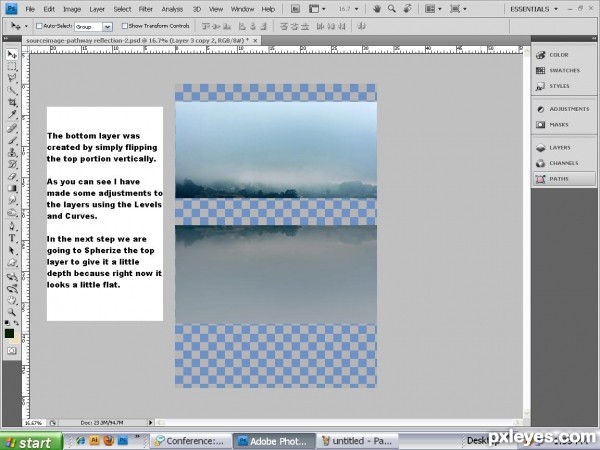The height and width of the screenshot is (450, 600).
Task: Select the Pen tool
Action: pyautogui.click(x=12, y=226)
